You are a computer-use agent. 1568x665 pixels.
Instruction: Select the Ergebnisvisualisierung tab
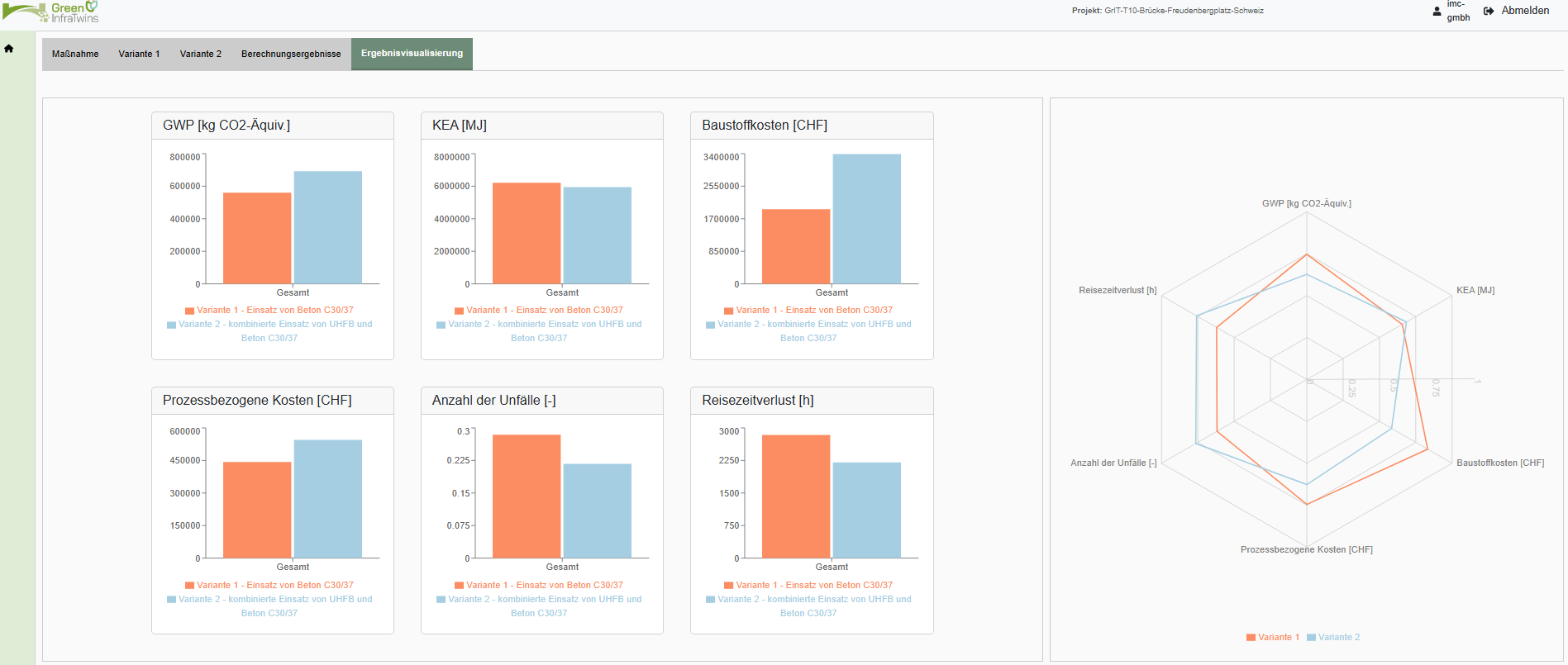coord(412,54)
